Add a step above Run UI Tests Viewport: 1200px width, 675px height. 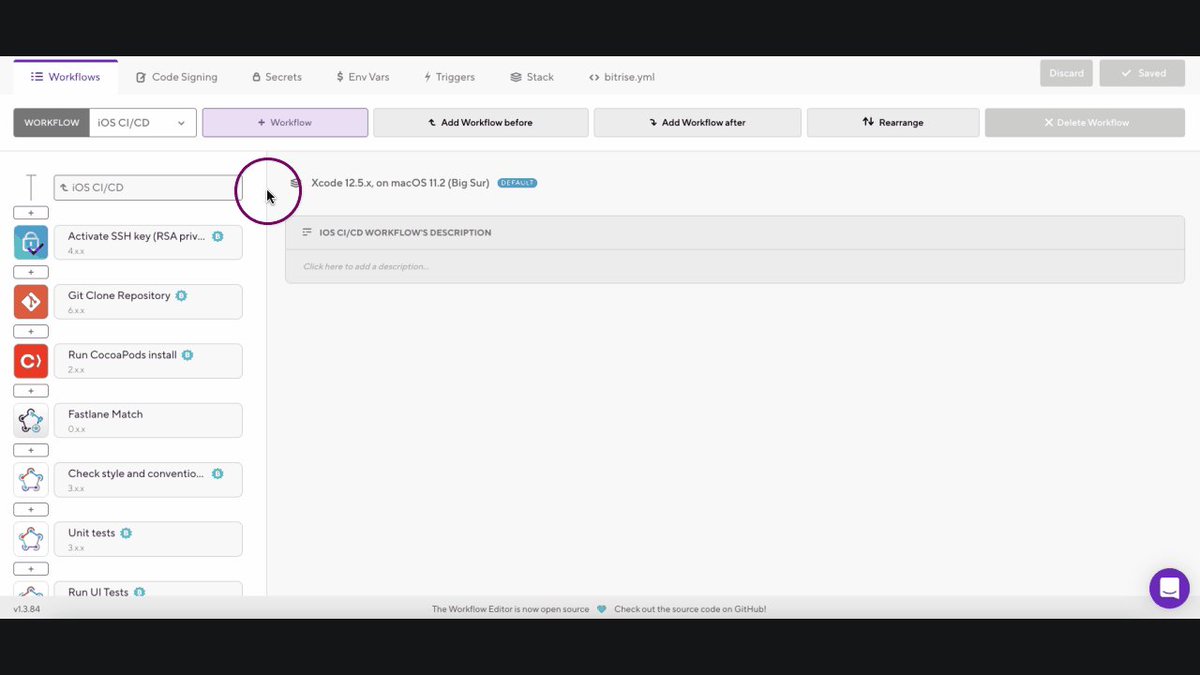coord(31,569)
